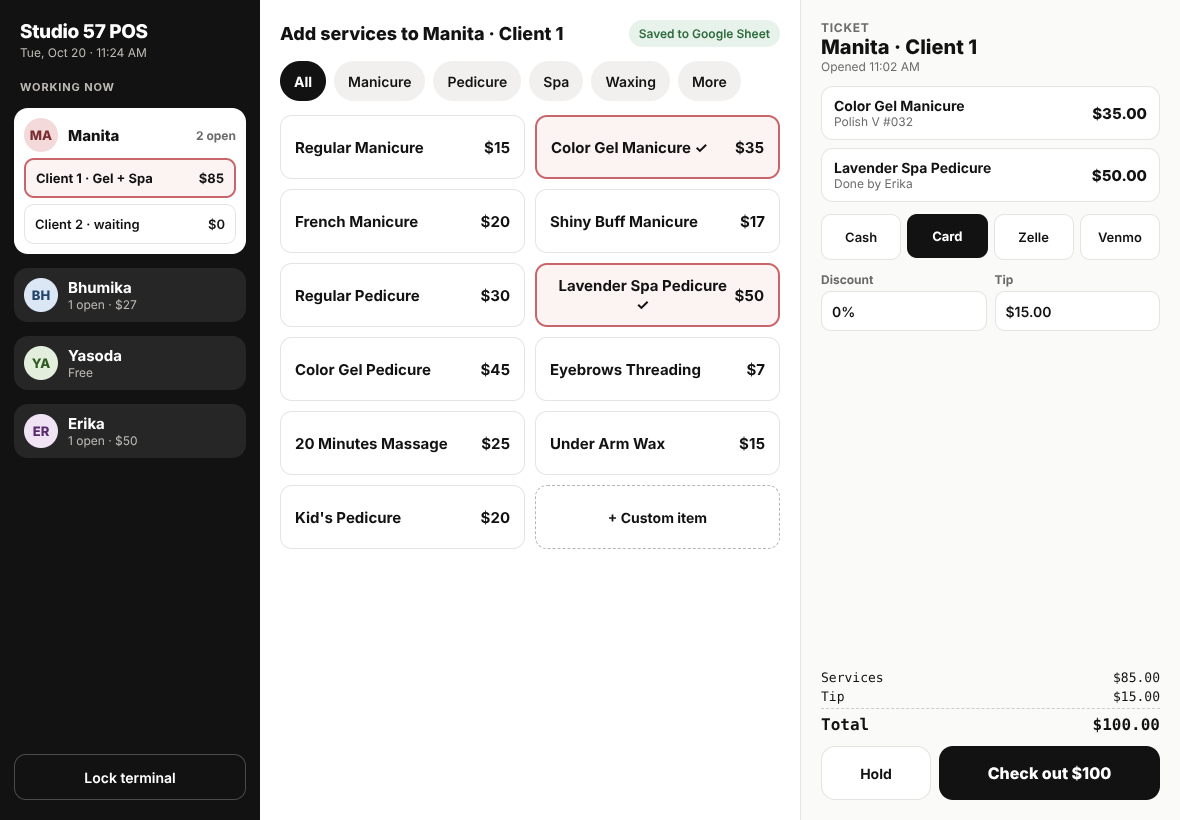The height and width of the screenshot is (820, 1180).
Task: Click the Studio 57 POS title
Action: click(x=84, y=31)
